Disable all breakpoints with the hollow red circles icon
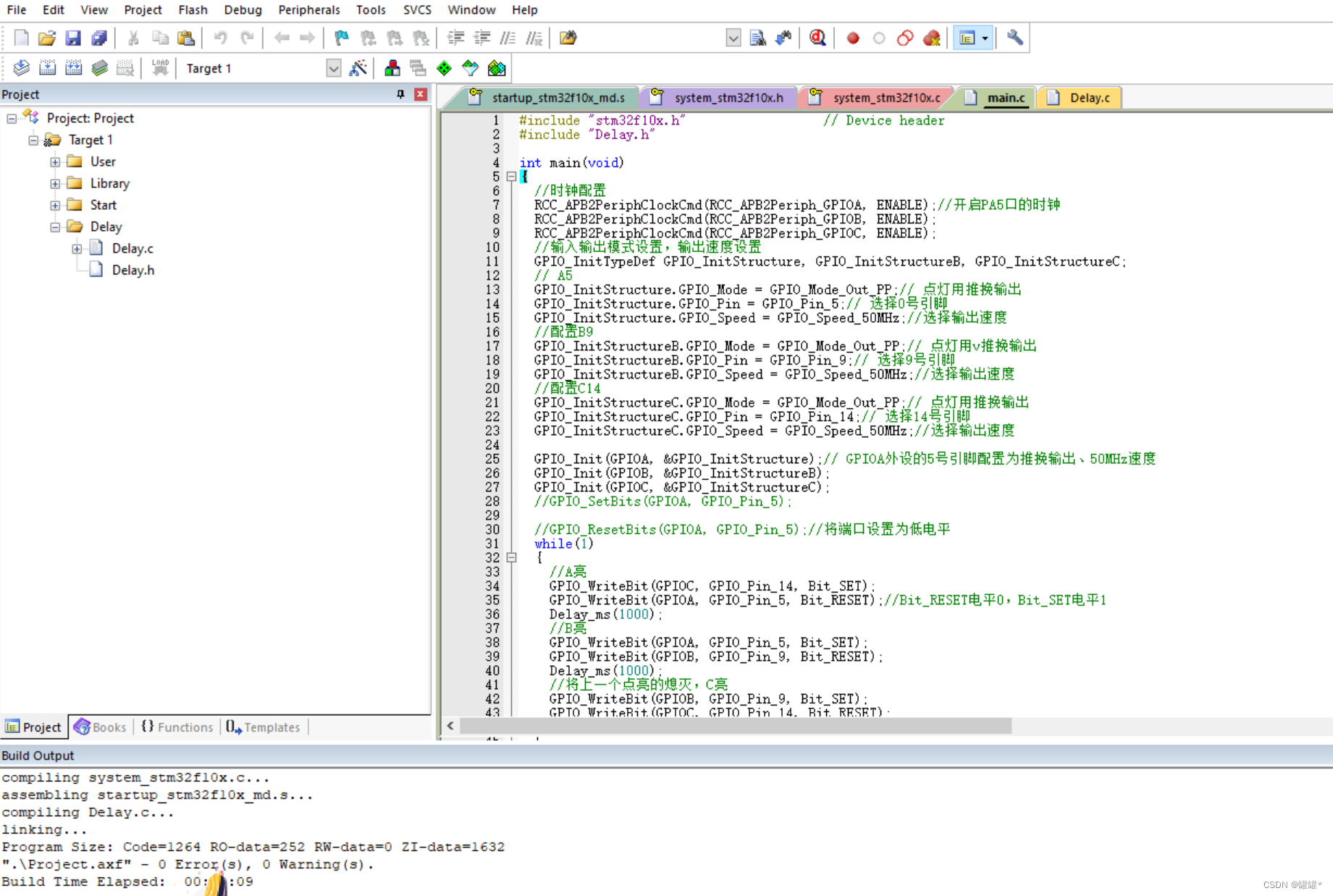This screenshot has width=1333, height=896. [x=905, y=38]
